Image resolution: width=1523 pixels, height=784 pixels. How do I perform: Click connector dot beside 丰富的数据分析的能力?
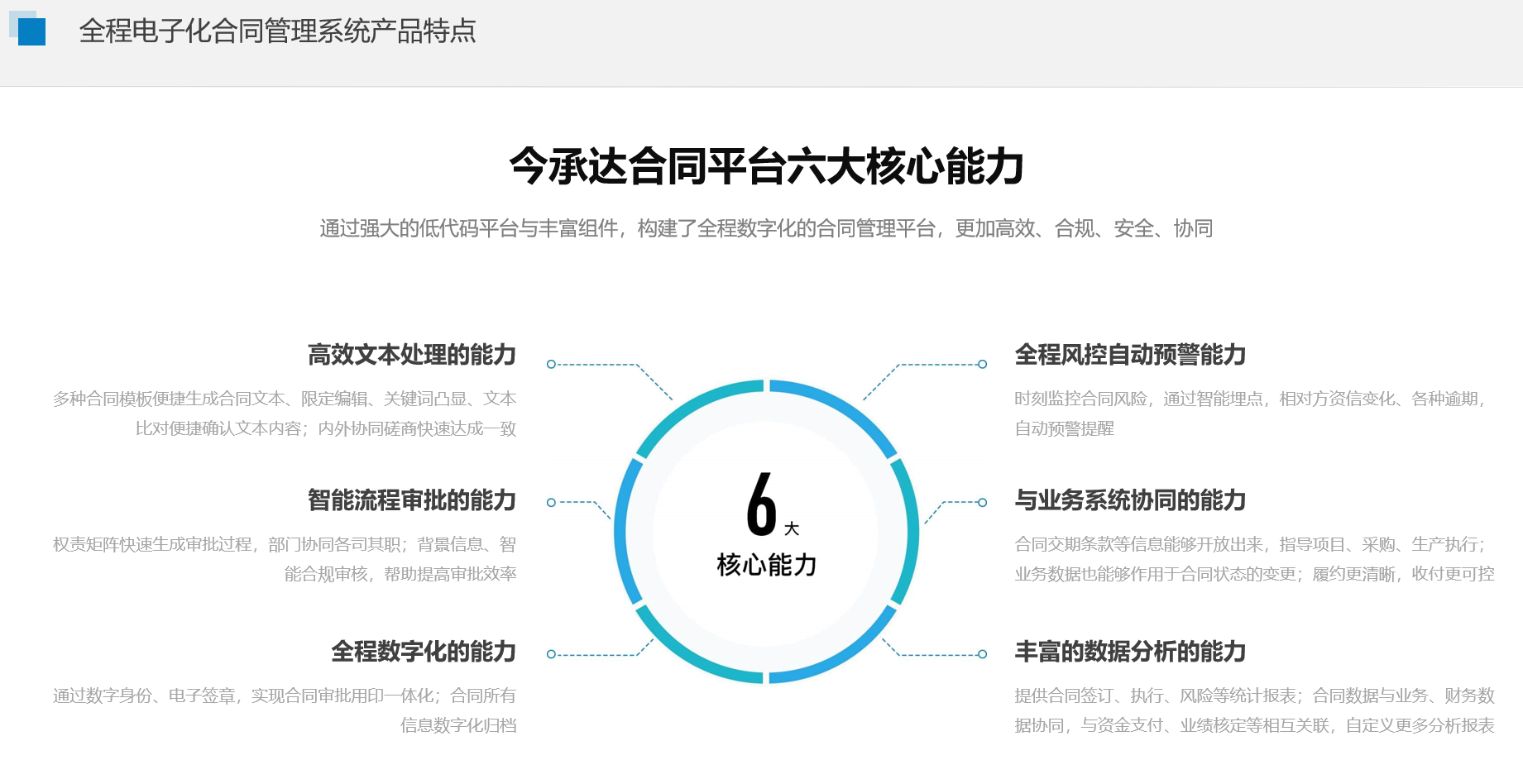(982, 654)
